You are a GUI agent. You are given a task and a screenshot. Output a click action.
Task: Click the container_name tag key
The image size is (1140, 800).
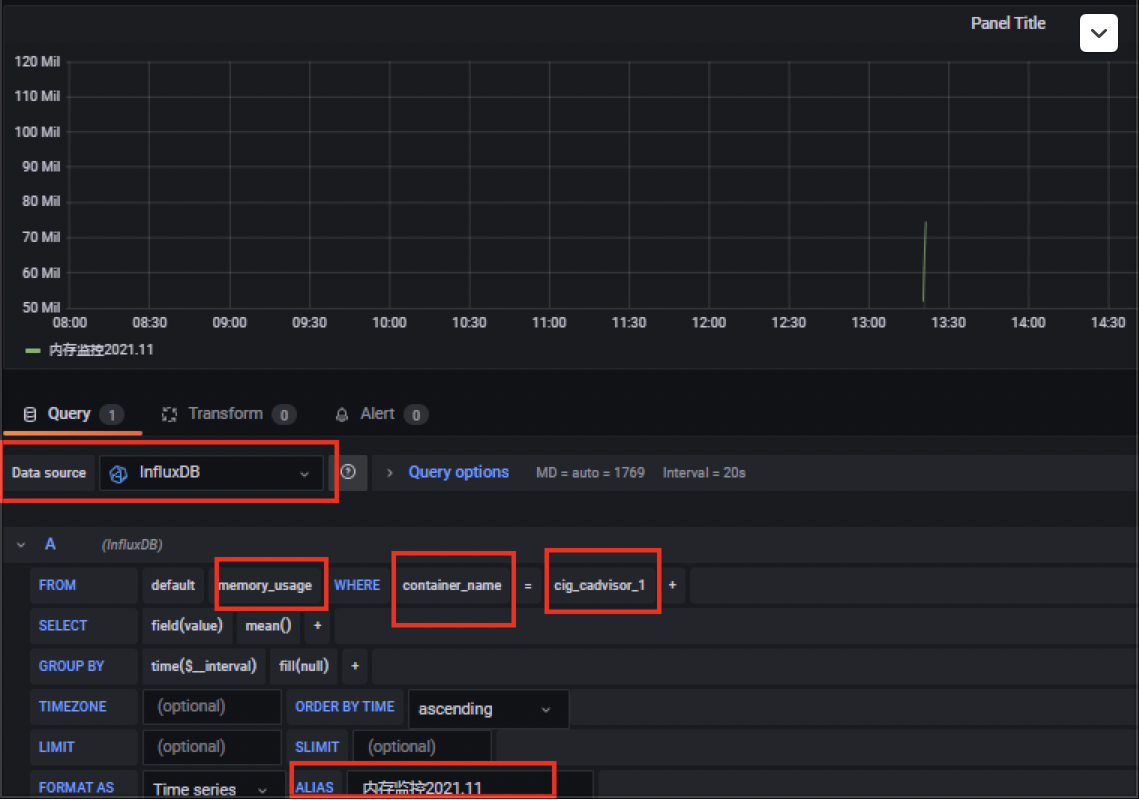pyautogui.click(x=451, y=585)
